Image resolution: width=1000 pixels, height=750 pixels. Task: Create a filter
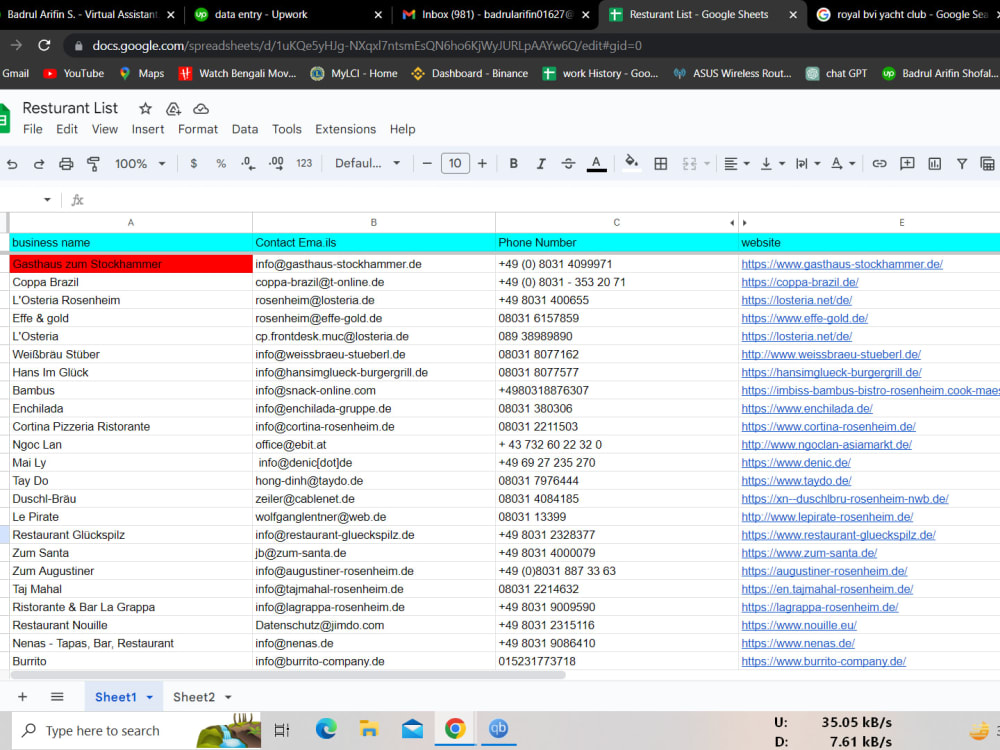click(x=962, y=164)
